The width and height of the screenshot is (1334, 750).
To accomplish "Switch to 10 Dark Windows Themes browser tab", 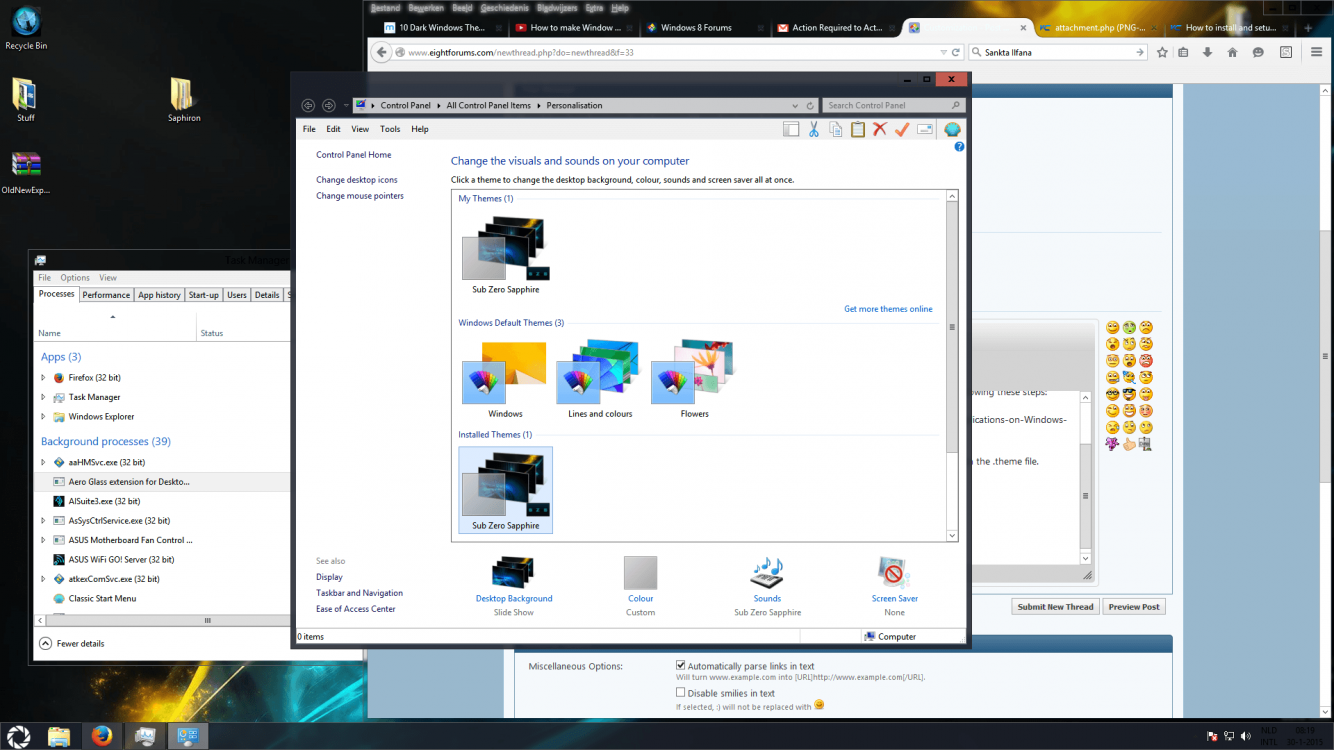I will [x=442, y=28].
